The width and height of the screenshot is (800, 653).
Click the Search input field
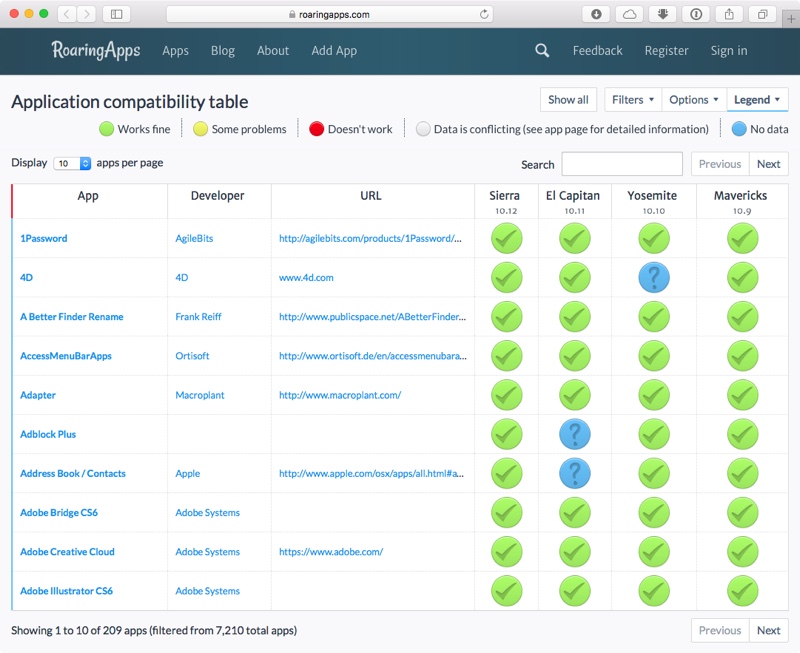pyautogui.click(x=622, y=164)
